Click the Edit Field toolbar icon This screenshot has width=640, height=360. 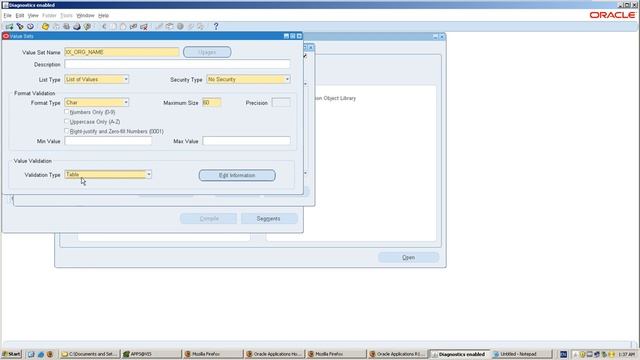pyautogui.click(x=159, y=27)
